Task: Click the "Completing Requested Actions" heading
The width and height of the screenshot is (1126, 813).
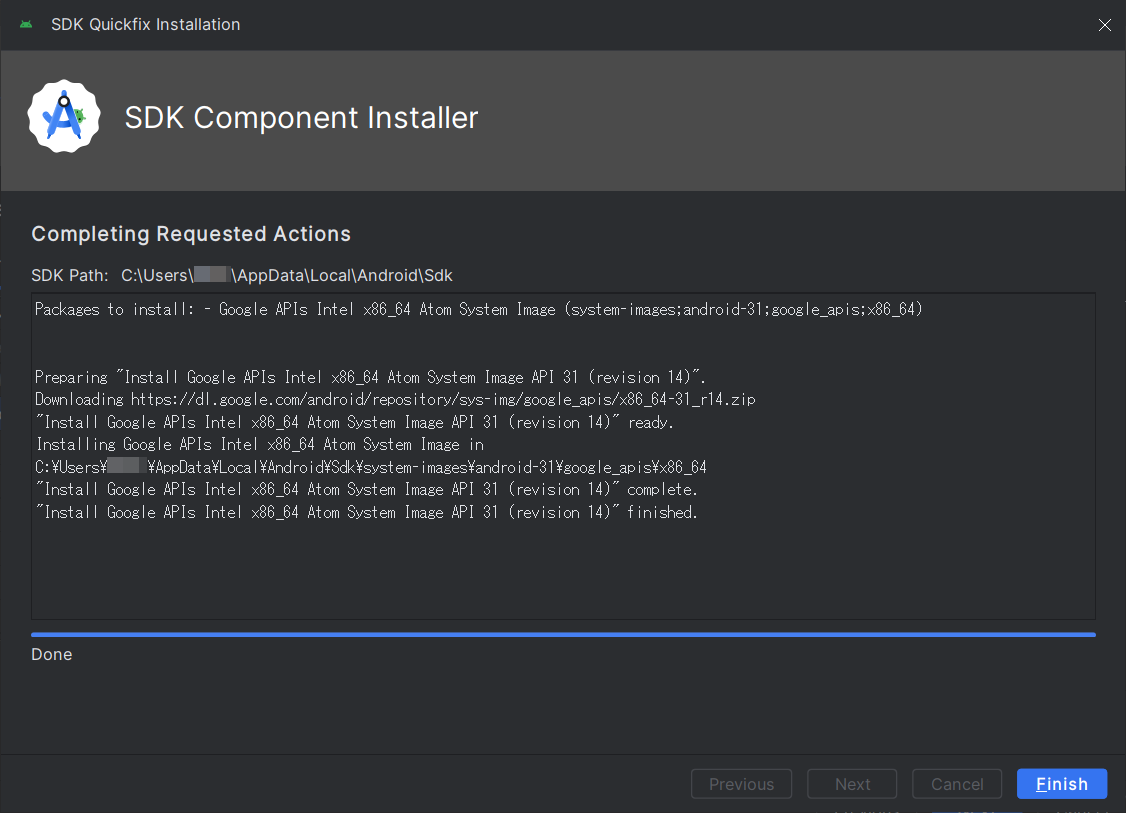Action: pos(191,234)
